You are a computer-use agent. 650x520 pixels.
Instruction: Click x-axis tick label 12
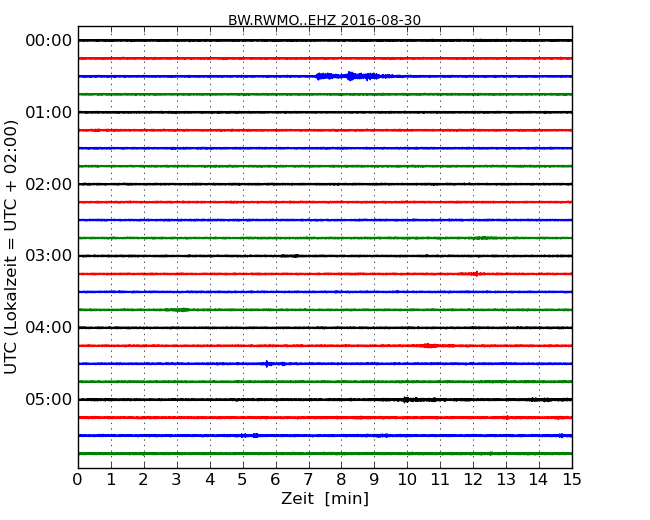pyautogui.click(x=473, y=480)
